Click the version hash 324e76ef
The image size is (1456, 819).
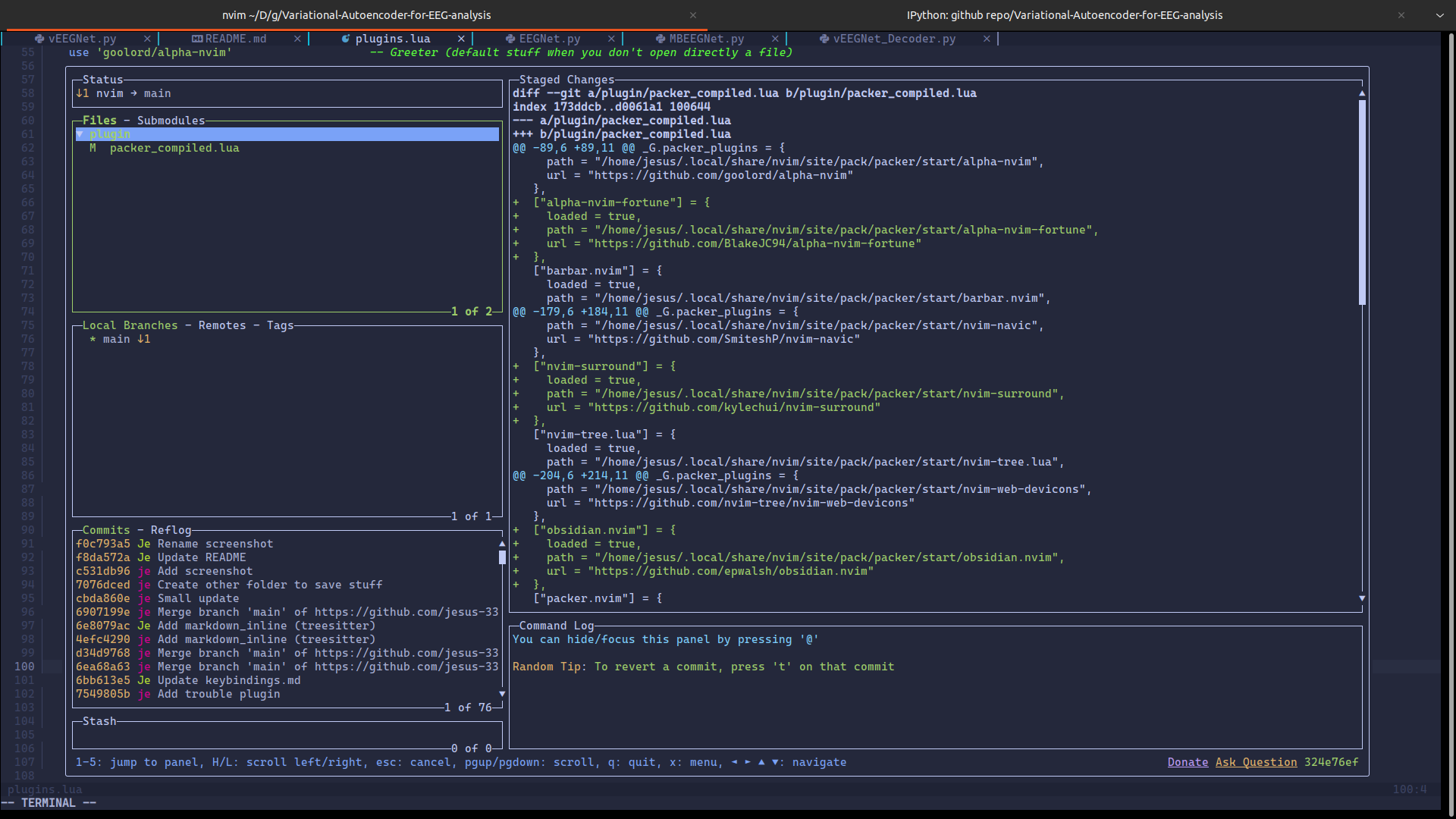click(x=1331, y=762)
